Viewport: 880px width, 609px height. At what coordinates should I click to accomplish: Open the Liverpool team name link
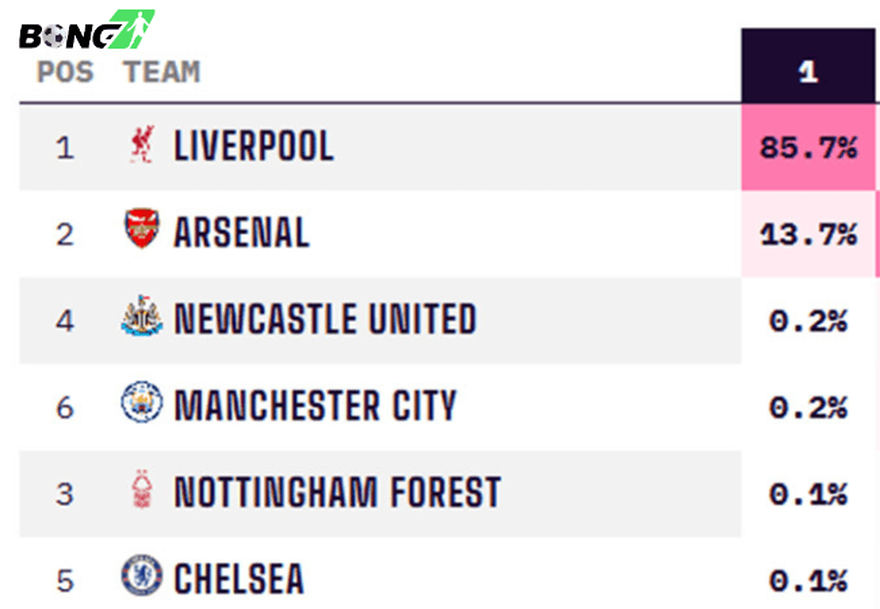coord(254,146)
